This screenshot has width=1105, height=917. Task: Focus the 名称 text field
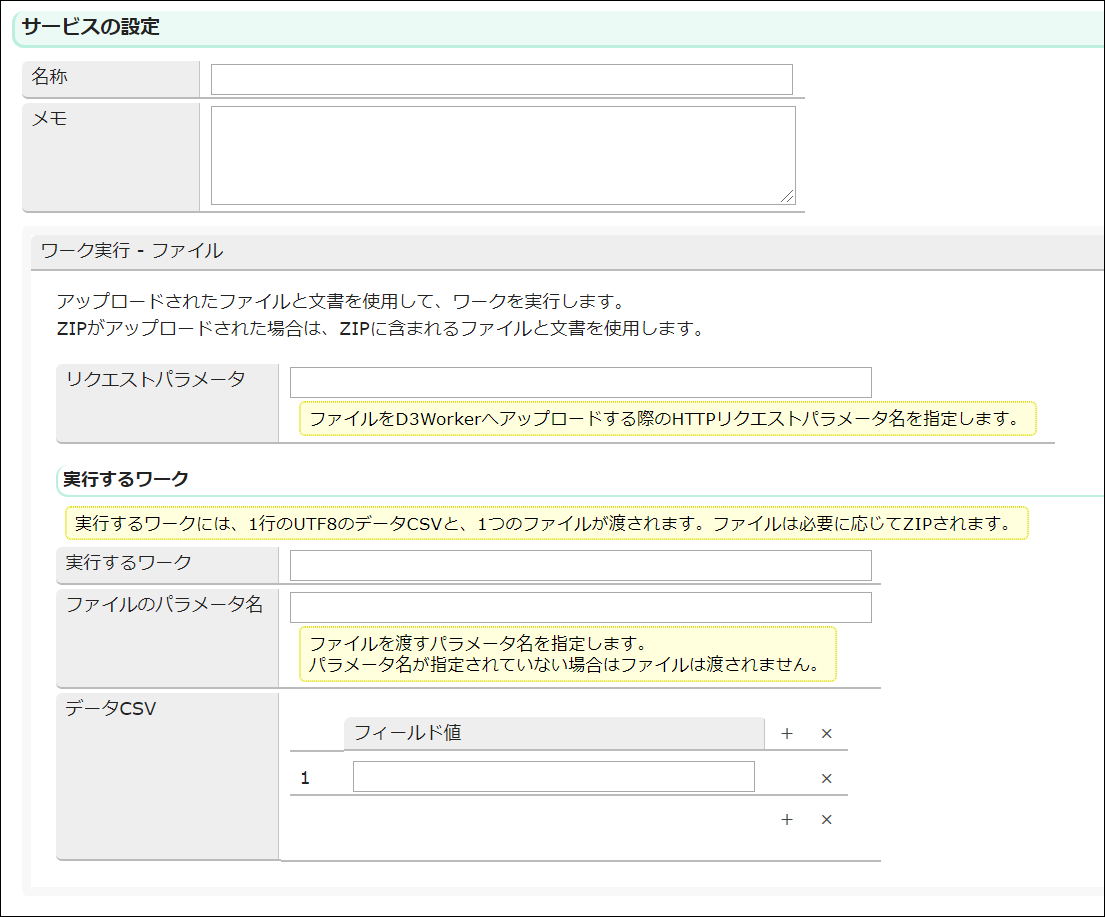pos(501,79)
